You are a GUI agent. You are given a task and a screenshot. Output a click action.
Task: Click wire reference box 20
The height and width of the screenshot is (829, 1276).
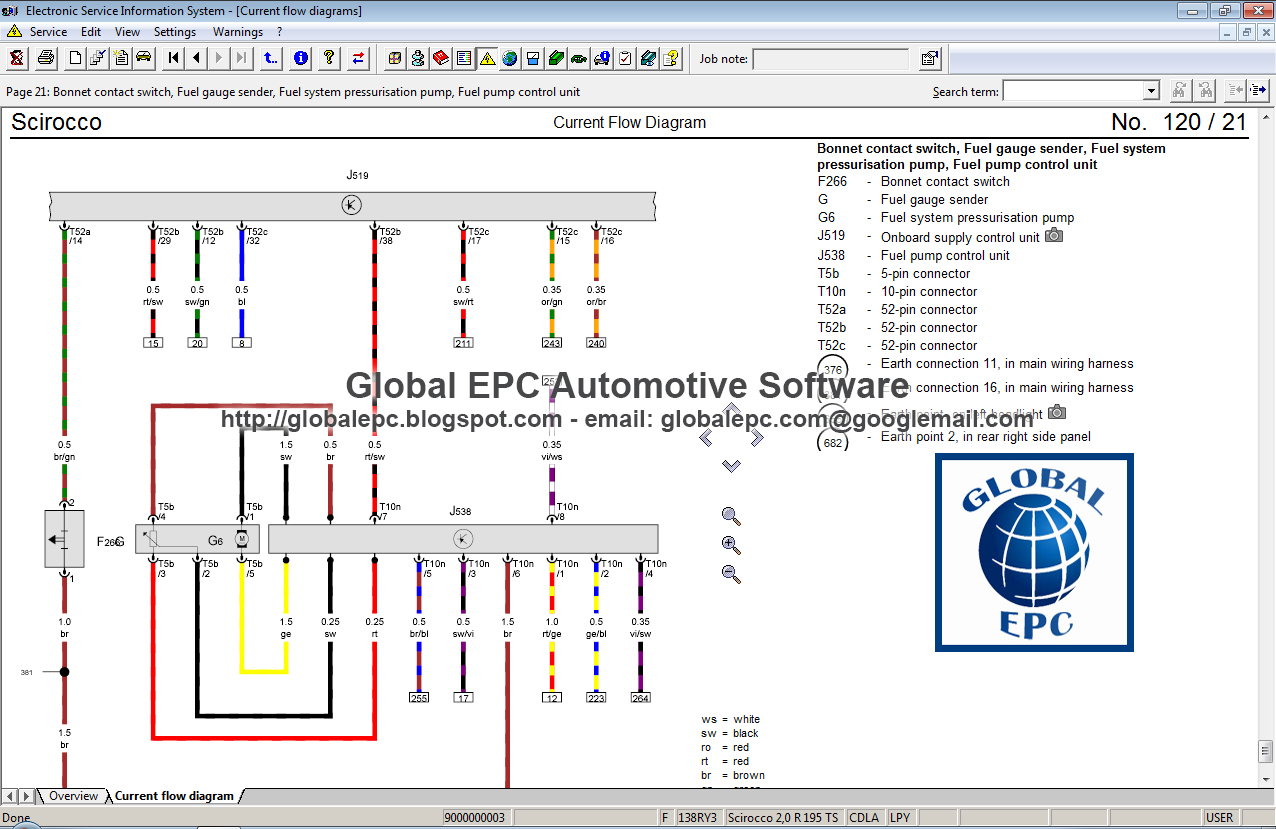point(197,343)
